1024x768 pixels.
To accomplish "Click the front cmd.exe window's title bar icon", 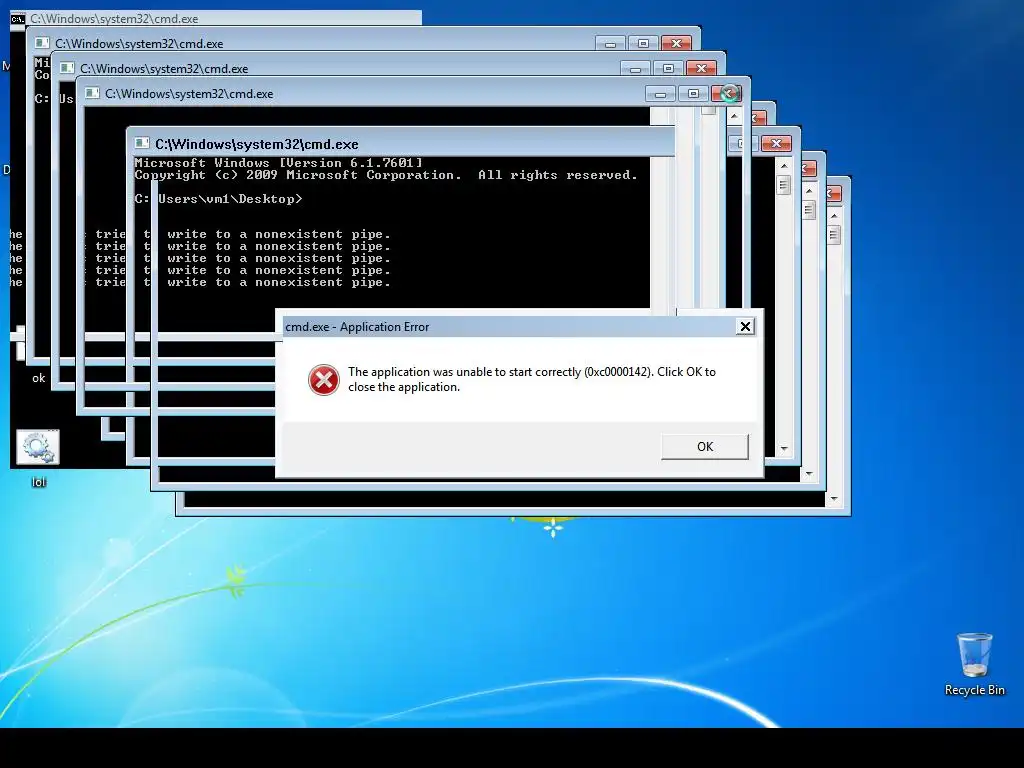I will 142,144.
